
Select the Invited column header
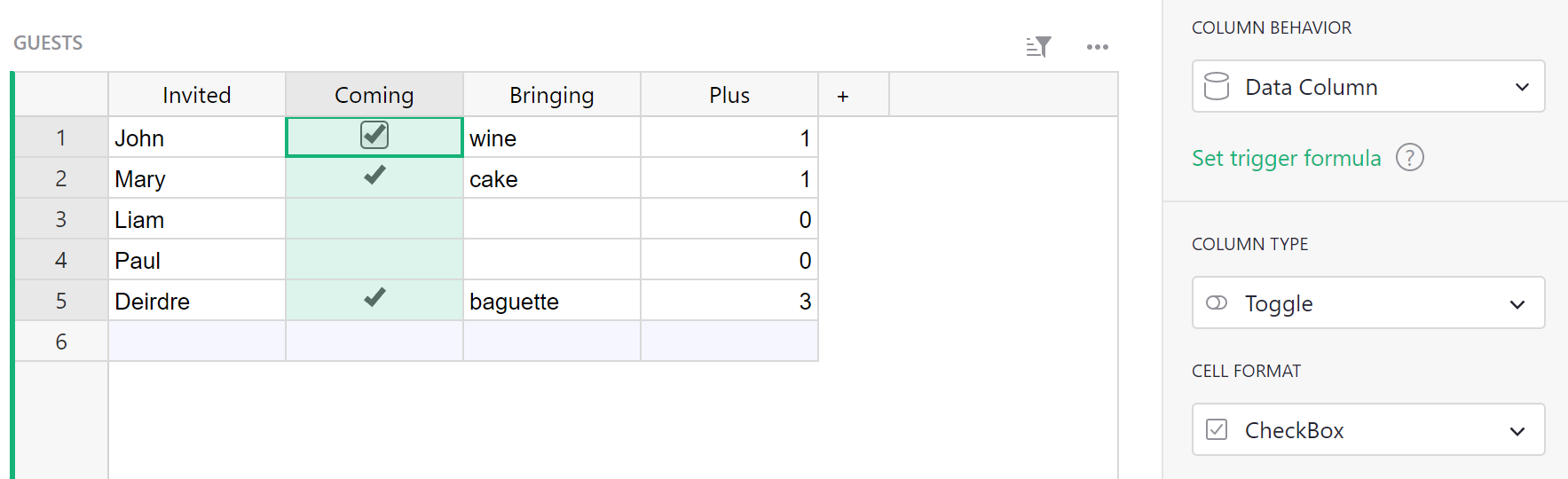(x=197, y=95)
